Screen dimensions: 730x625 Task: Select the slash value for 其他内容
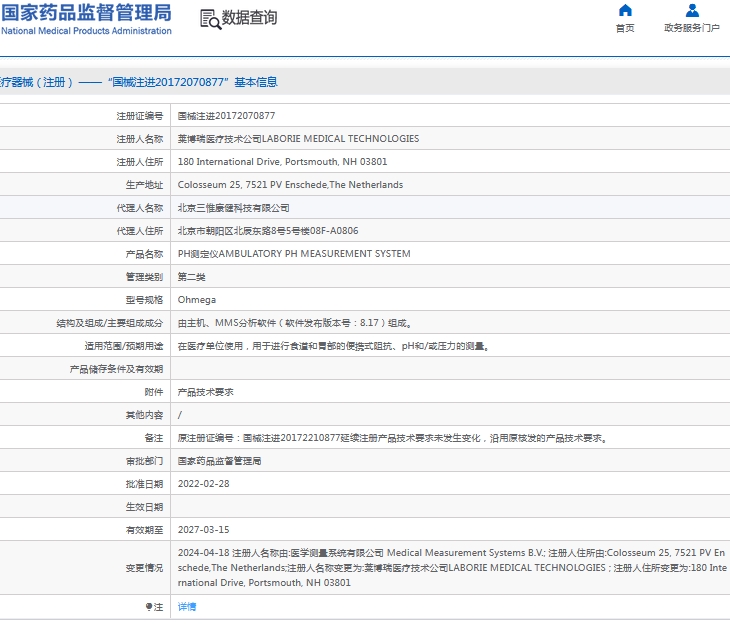pyautogui.click(x=180, y=415)
